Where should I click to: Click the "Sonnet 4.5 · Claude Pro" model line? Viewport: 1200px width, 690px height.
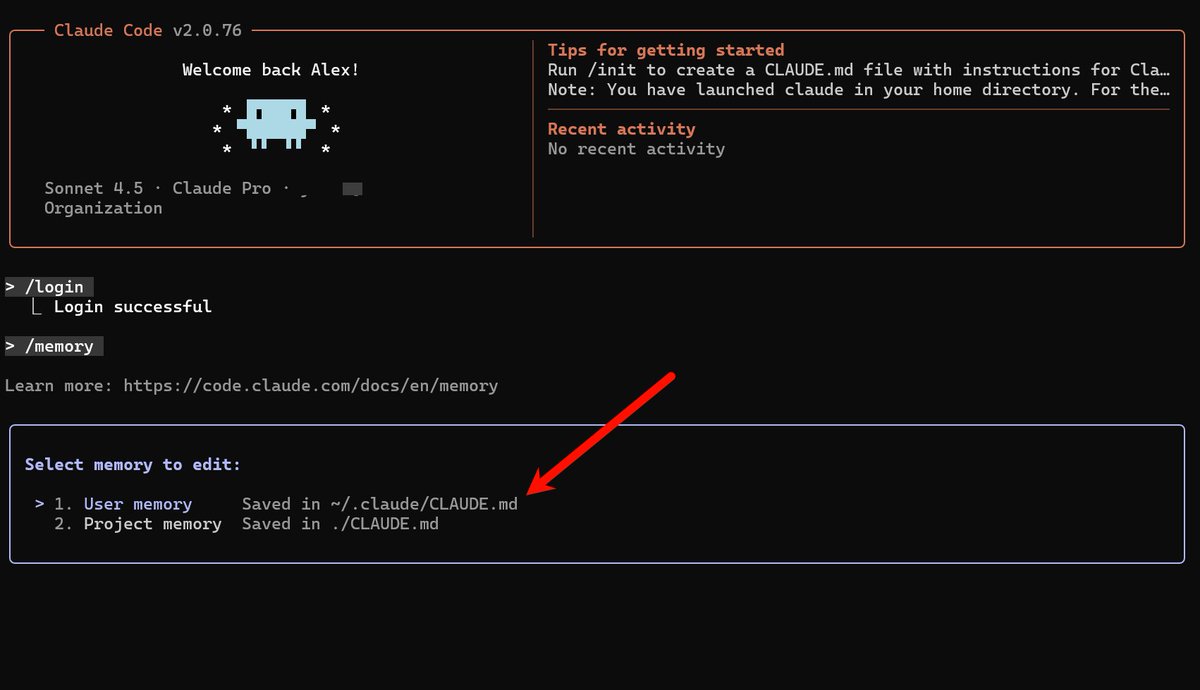(x=158, y=188)
